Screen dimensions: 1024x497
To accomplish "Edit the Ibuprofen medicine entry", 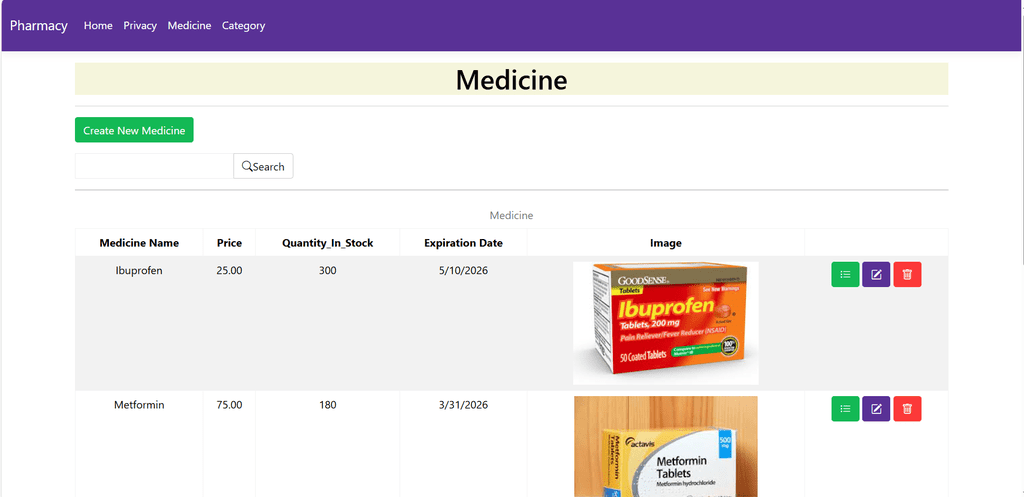I will pos(876,274).
